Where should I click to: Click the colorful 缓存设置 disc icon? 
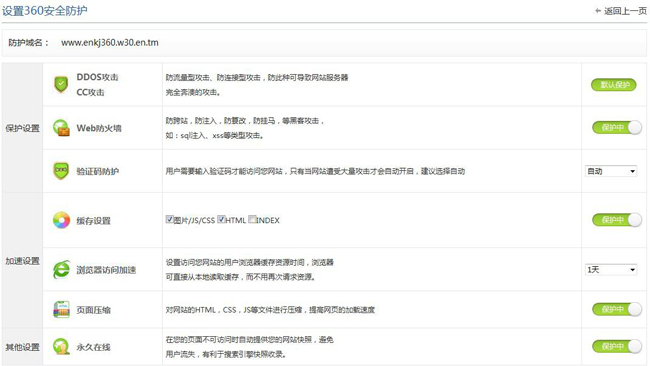click(61, 220)
